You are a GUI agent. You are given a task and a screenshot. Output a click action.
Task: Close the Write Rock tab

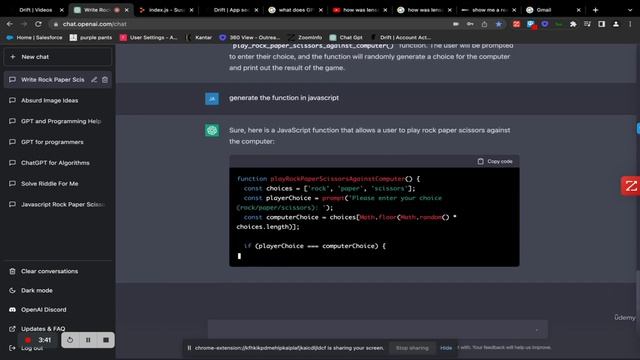[127, 10]
